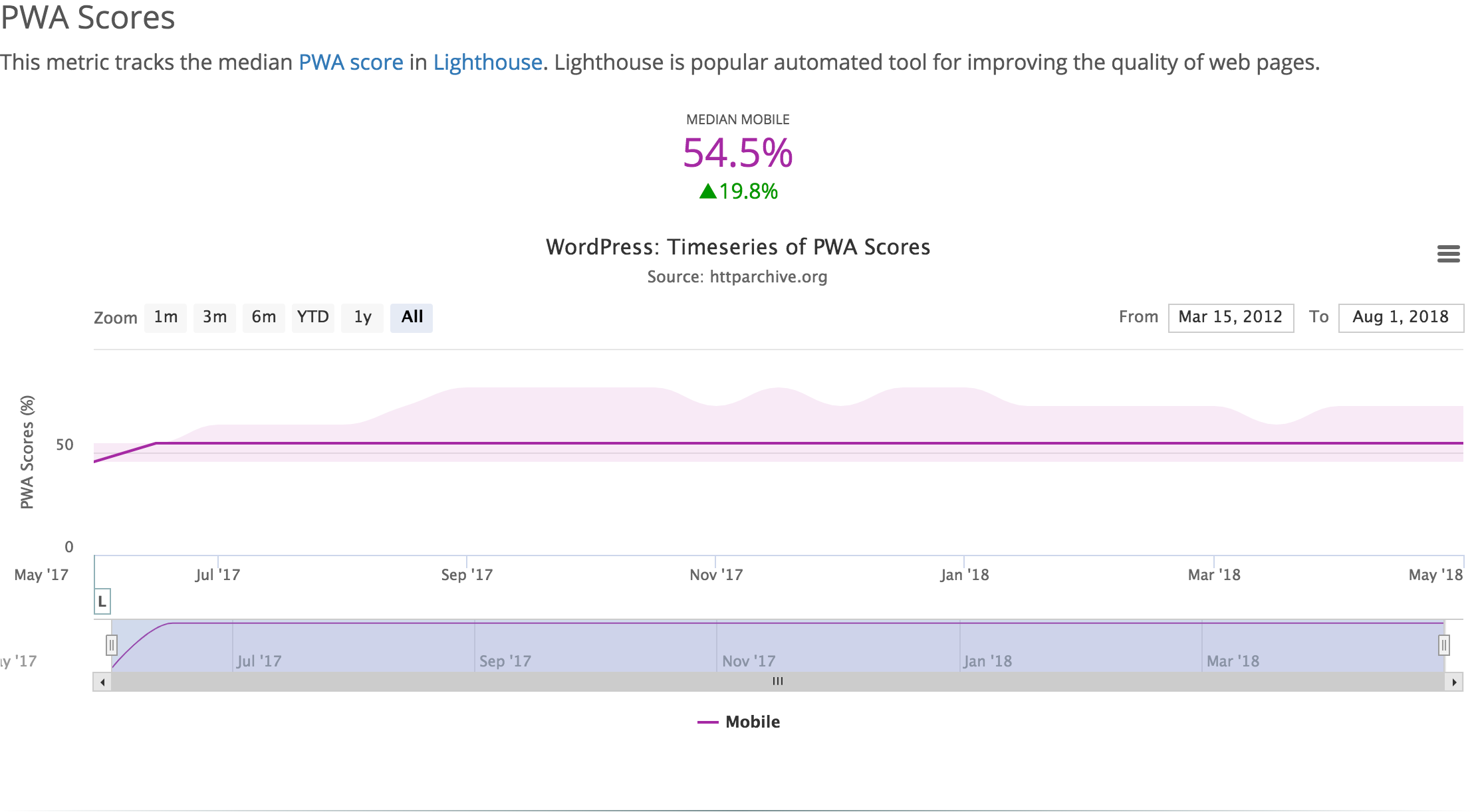Open the PWA score link
1476x812 pixels.
pos(351,62)
